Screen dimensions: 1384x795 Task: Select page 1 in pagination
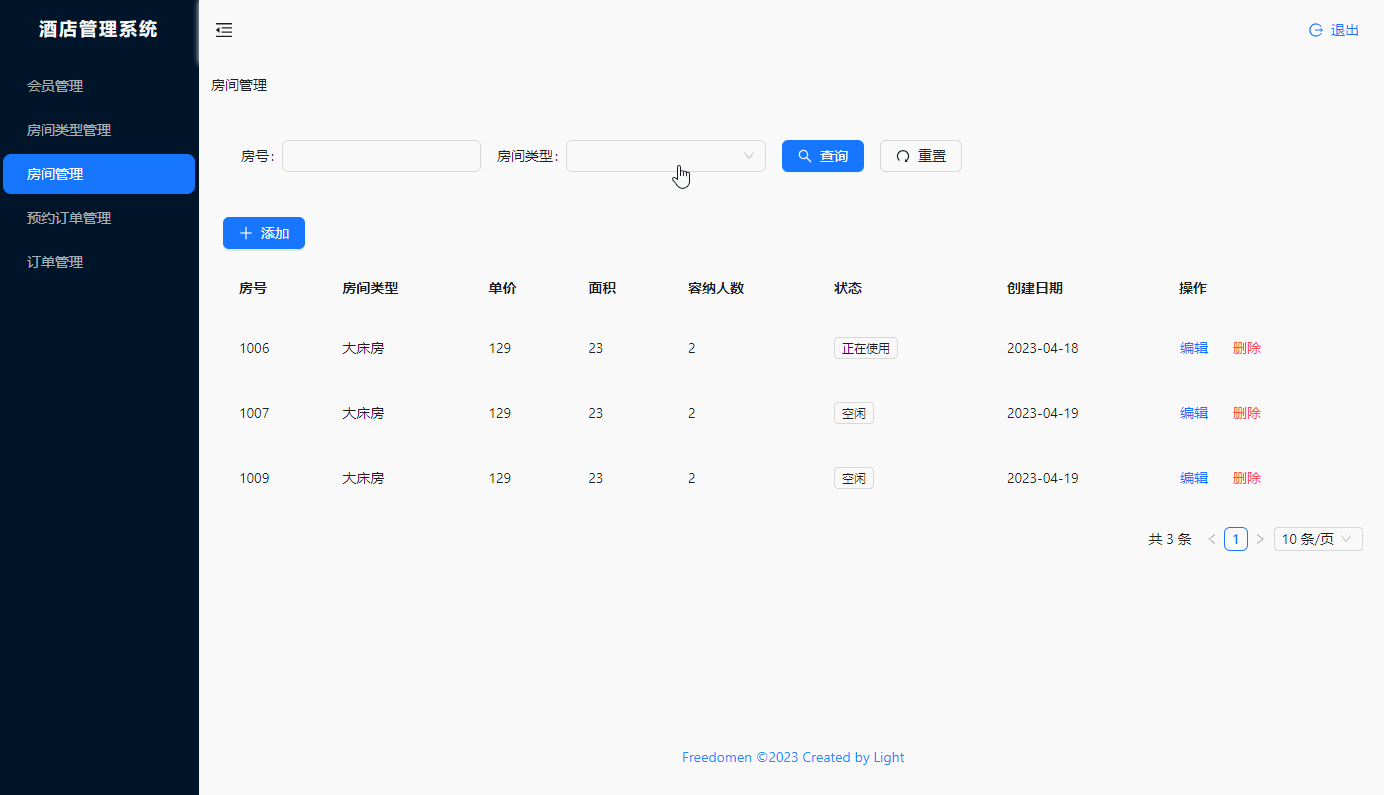[1236, 539]
